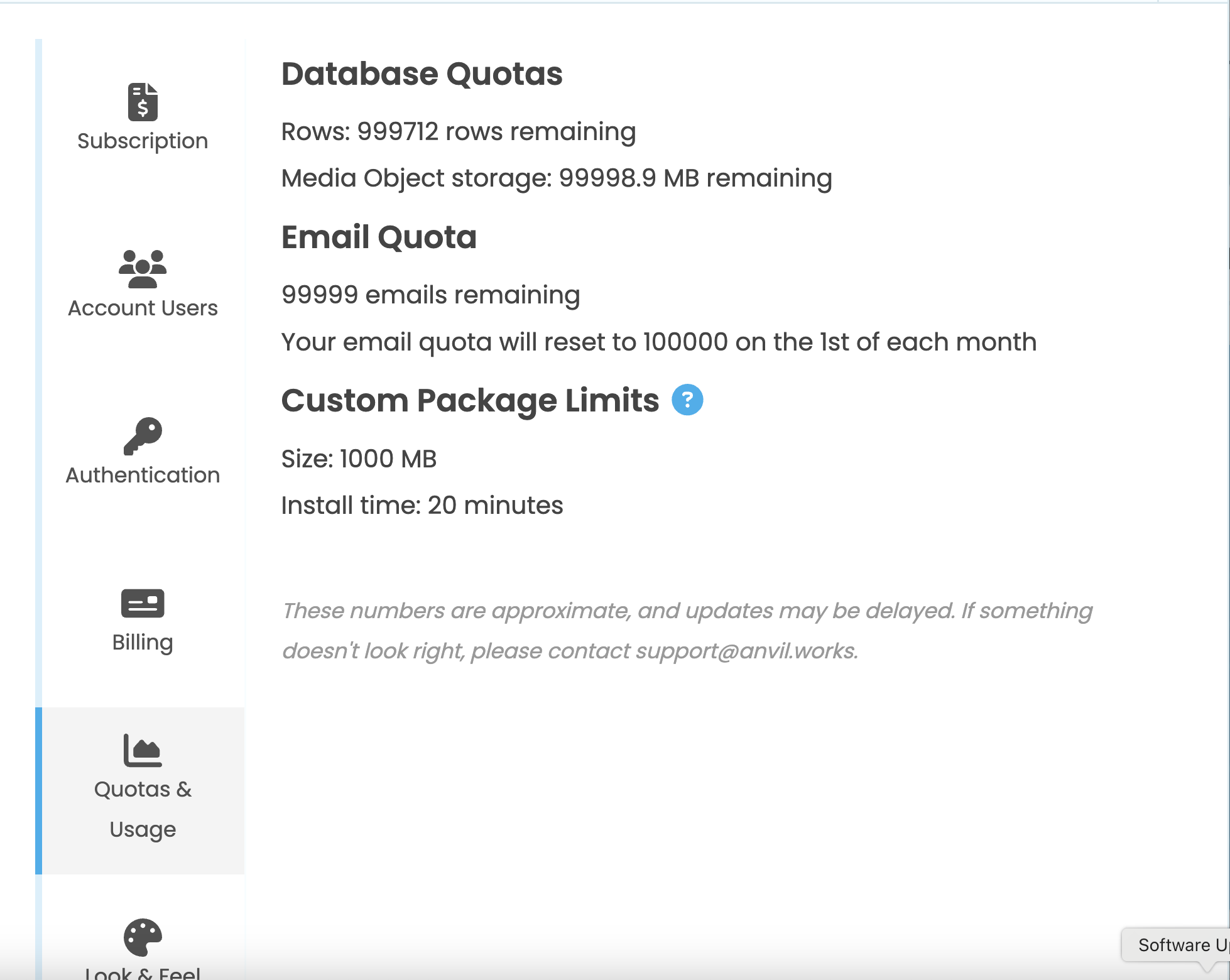Click the Look & Feel palette icon
1230x980 pixels.
(x=142, y=938)
